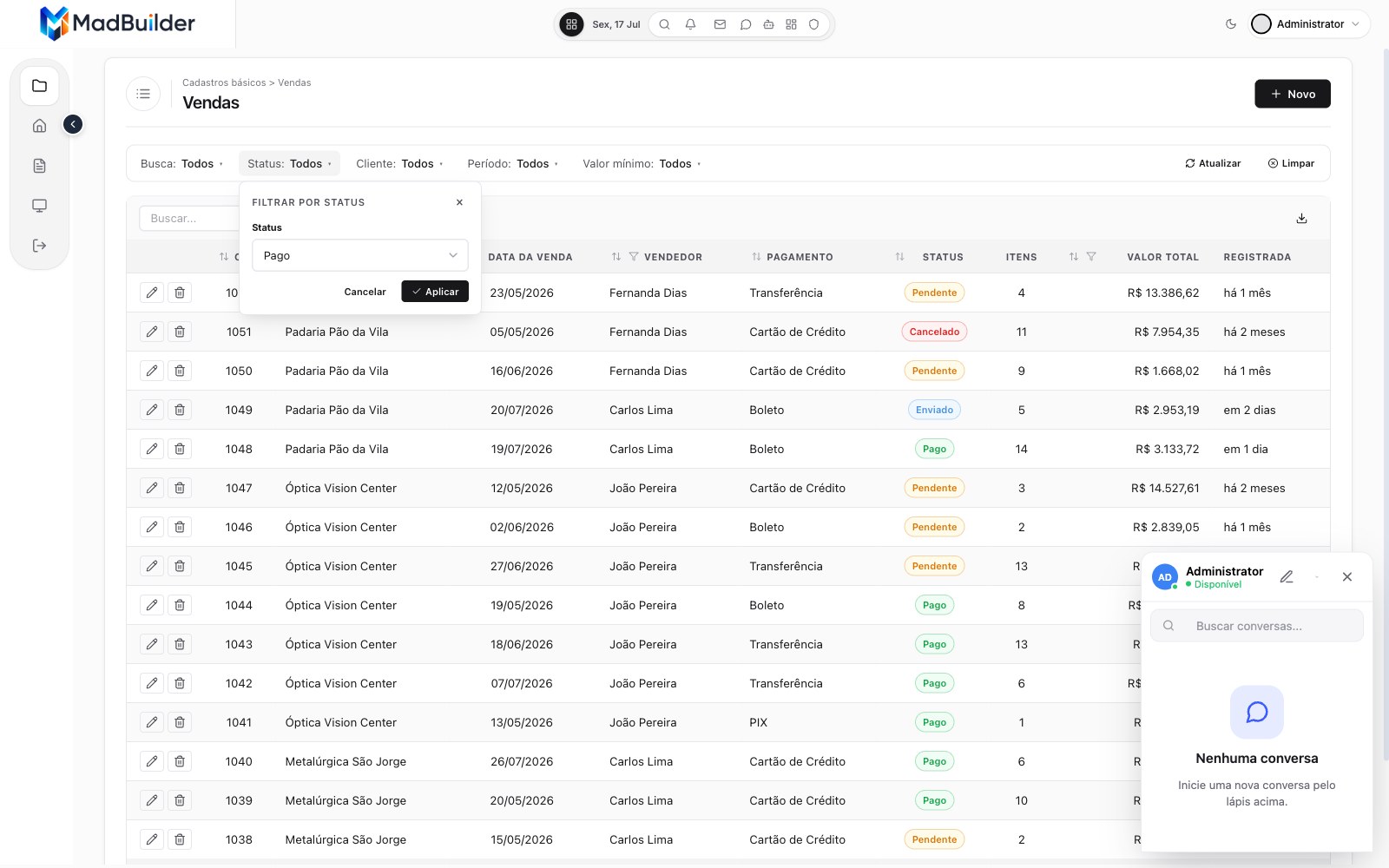Click the Vendedor column filter funnel

pyautogui.click(x=634, y=257)
